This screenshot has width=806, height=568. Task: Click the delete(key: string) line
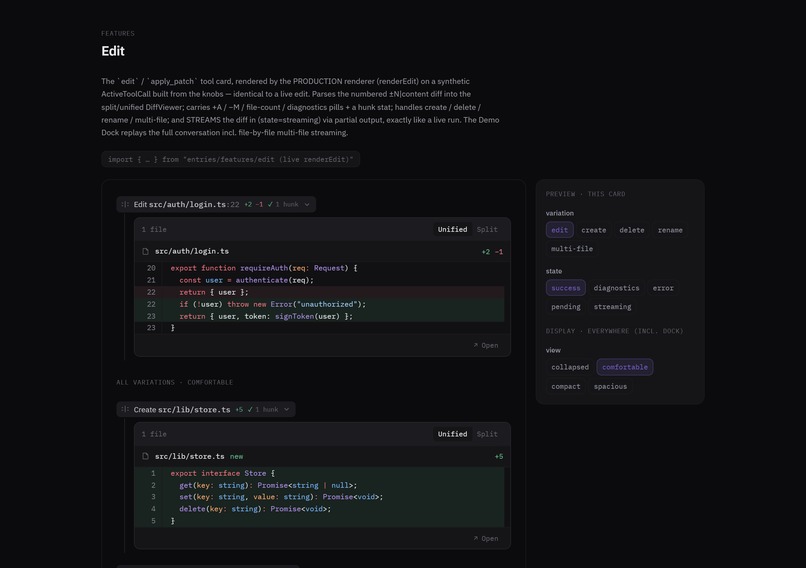click(319, 509)
